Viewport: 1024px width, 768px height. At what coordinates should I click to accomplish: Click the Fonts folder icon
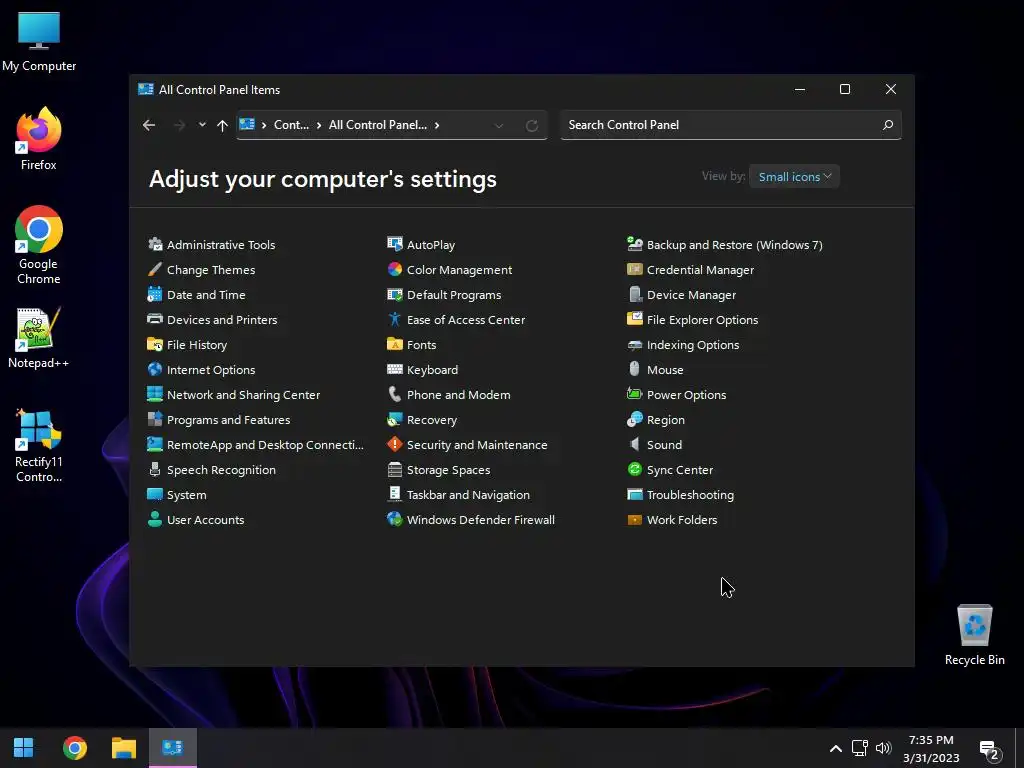click(x=394, y=345)
